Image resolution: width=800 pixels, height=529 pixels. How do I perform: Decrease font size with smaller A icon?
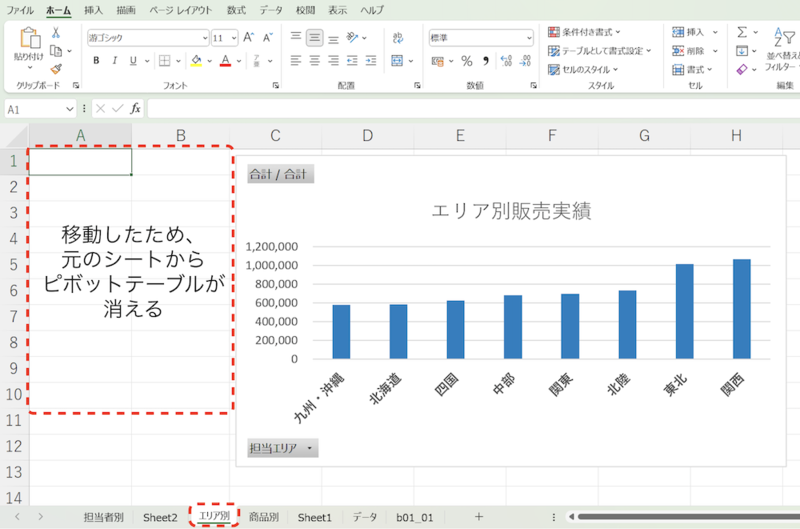[267, 38]
